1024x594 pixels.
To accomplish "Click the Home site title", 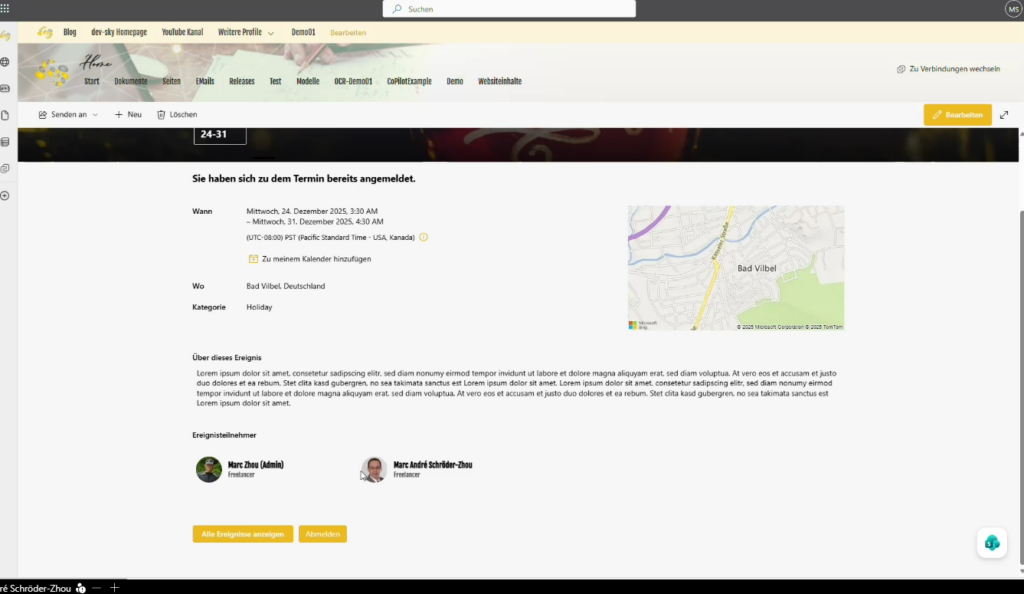I will [x=95, y=63].
